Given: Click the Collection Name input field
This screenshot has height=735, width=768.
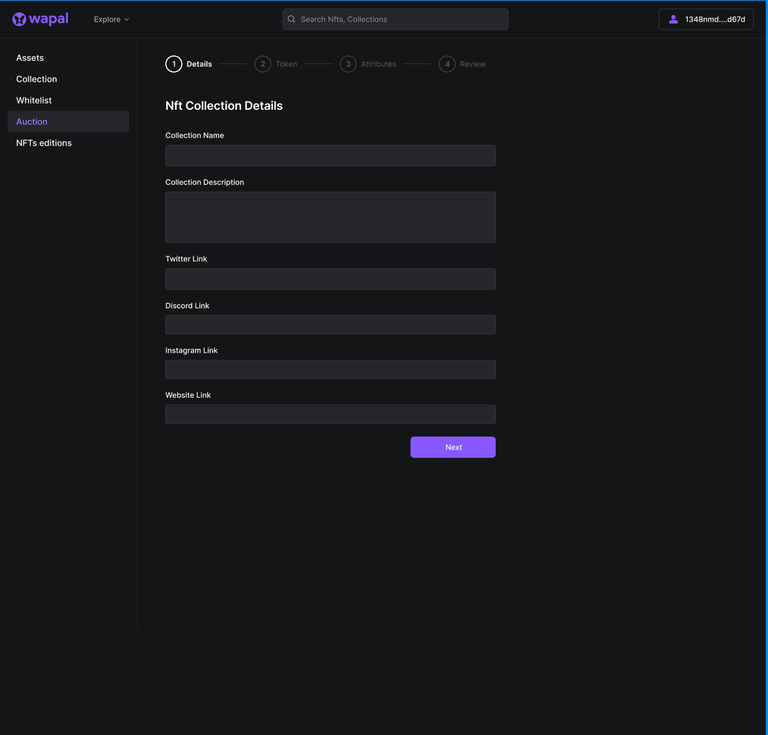Looking at the screenshot, I should click(x=330, y=156).
